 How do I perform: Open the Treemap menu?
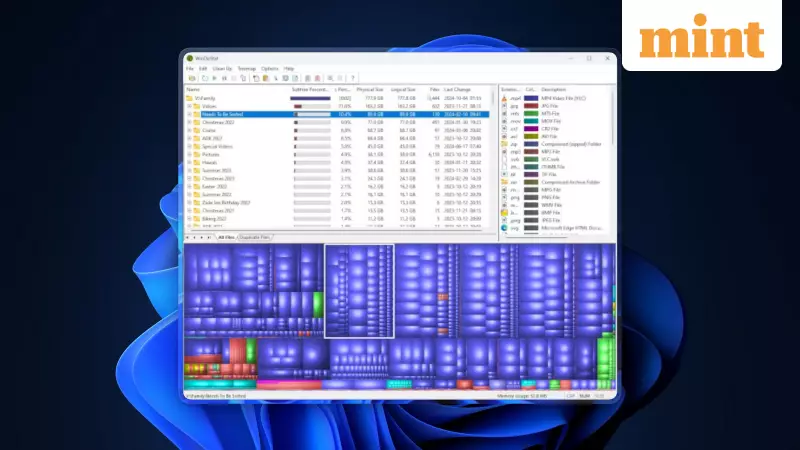(246, 68)
